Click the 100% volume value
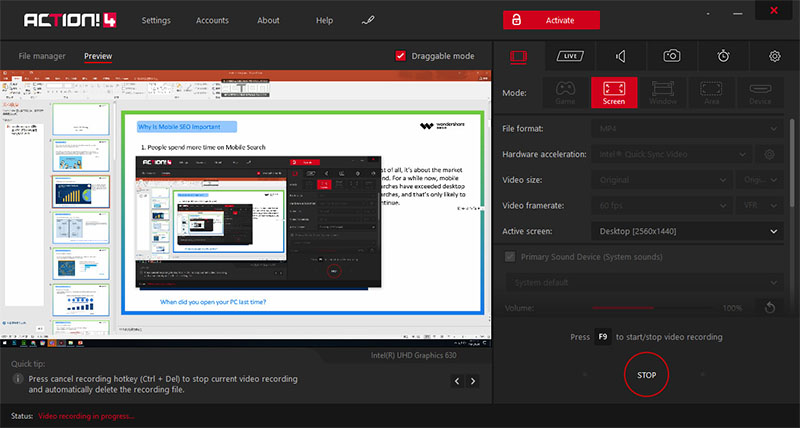The height and width of the screenshot is (428, 800). (732, 308)
